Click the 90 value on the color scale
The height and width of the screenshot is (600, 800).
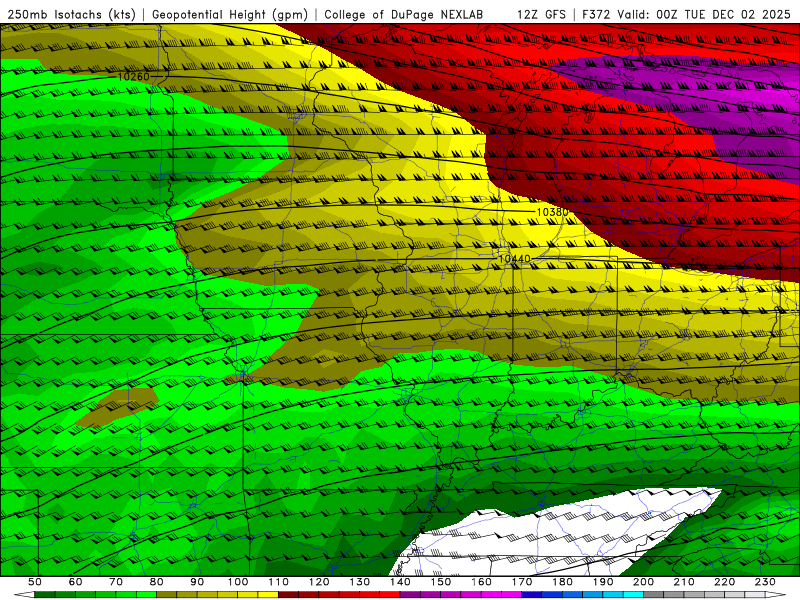tap(197, 582)
